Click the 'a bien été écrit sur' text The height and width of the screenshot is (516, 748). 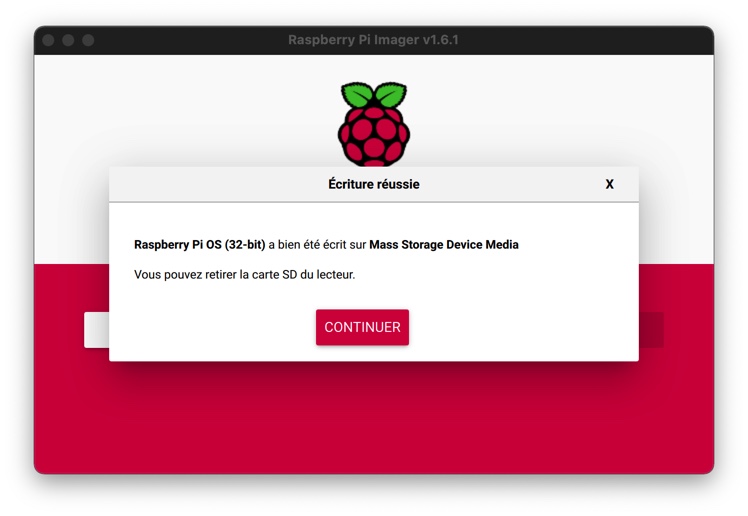pyautogui.click(x=317, y=244)
